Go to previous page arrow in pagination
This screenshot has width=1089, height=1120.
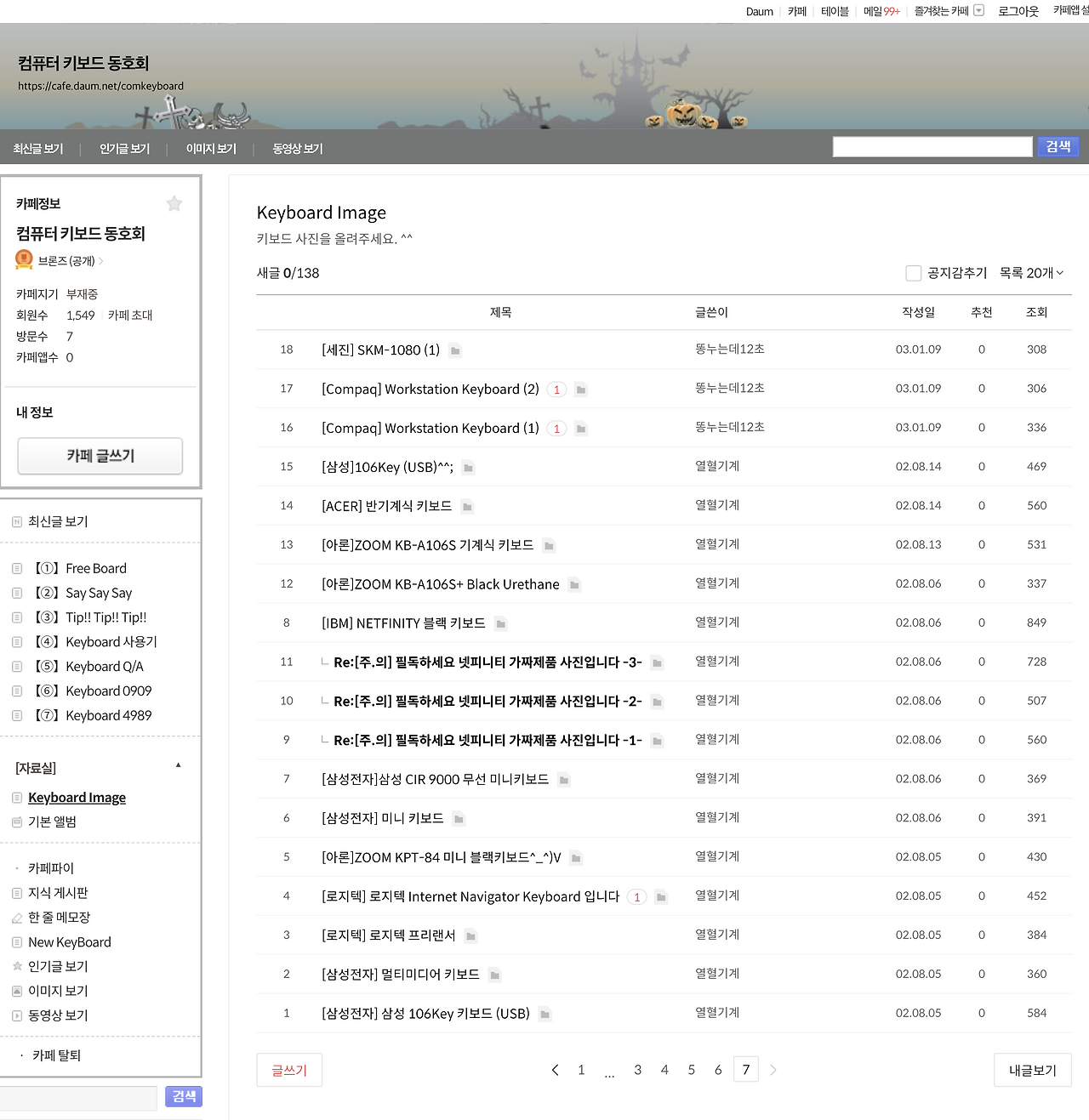(x=556, y=1070)
